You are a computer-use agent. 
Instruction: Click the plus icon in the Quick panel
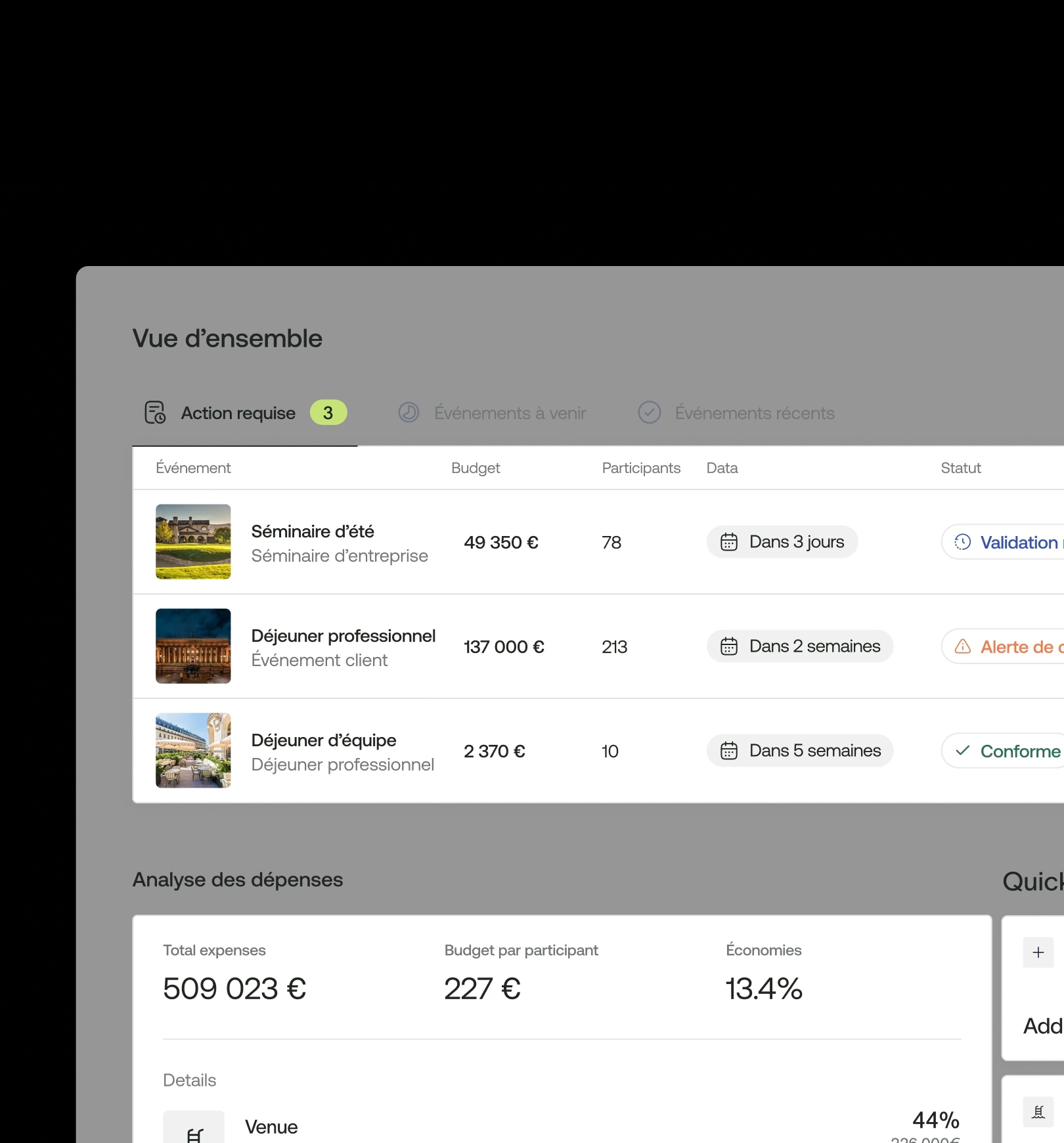(1037, 952)
